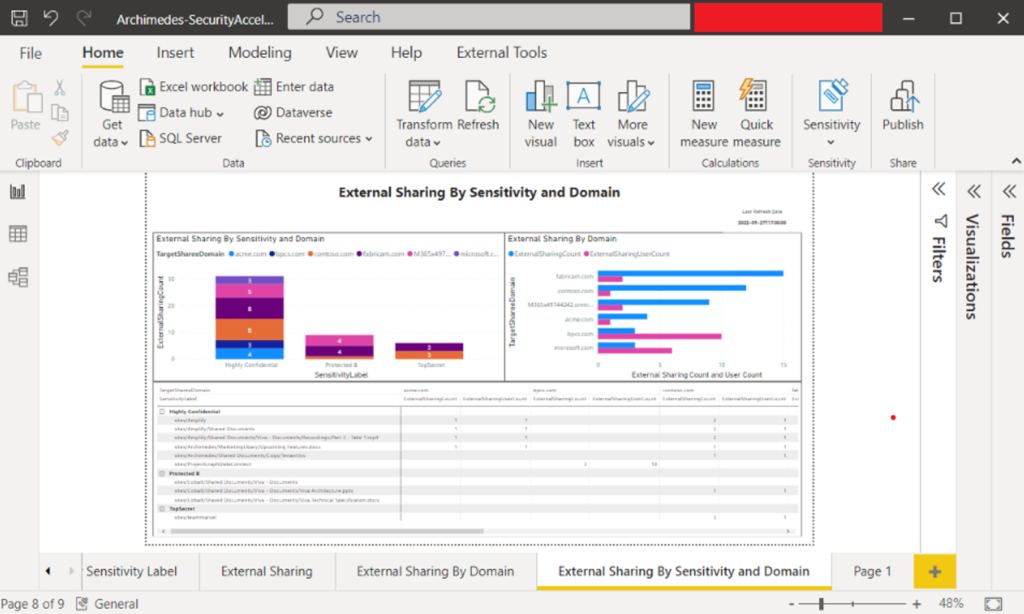Click the General sensitivity label in status bar
Viewport: 1024px width, 614px height.
click(107, 604)
